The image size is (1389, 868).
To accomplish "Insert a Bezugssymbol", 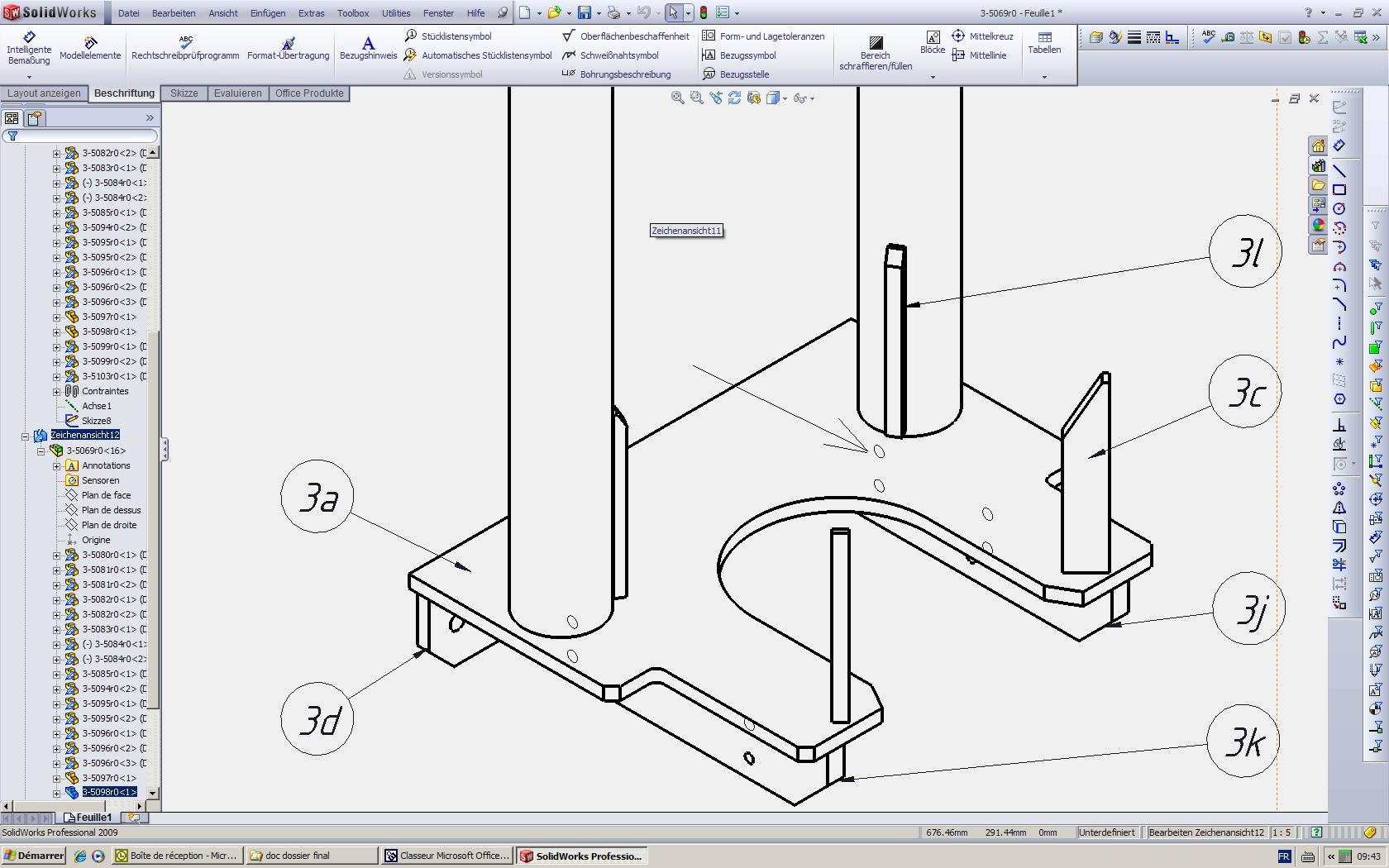I will (739, 55).
